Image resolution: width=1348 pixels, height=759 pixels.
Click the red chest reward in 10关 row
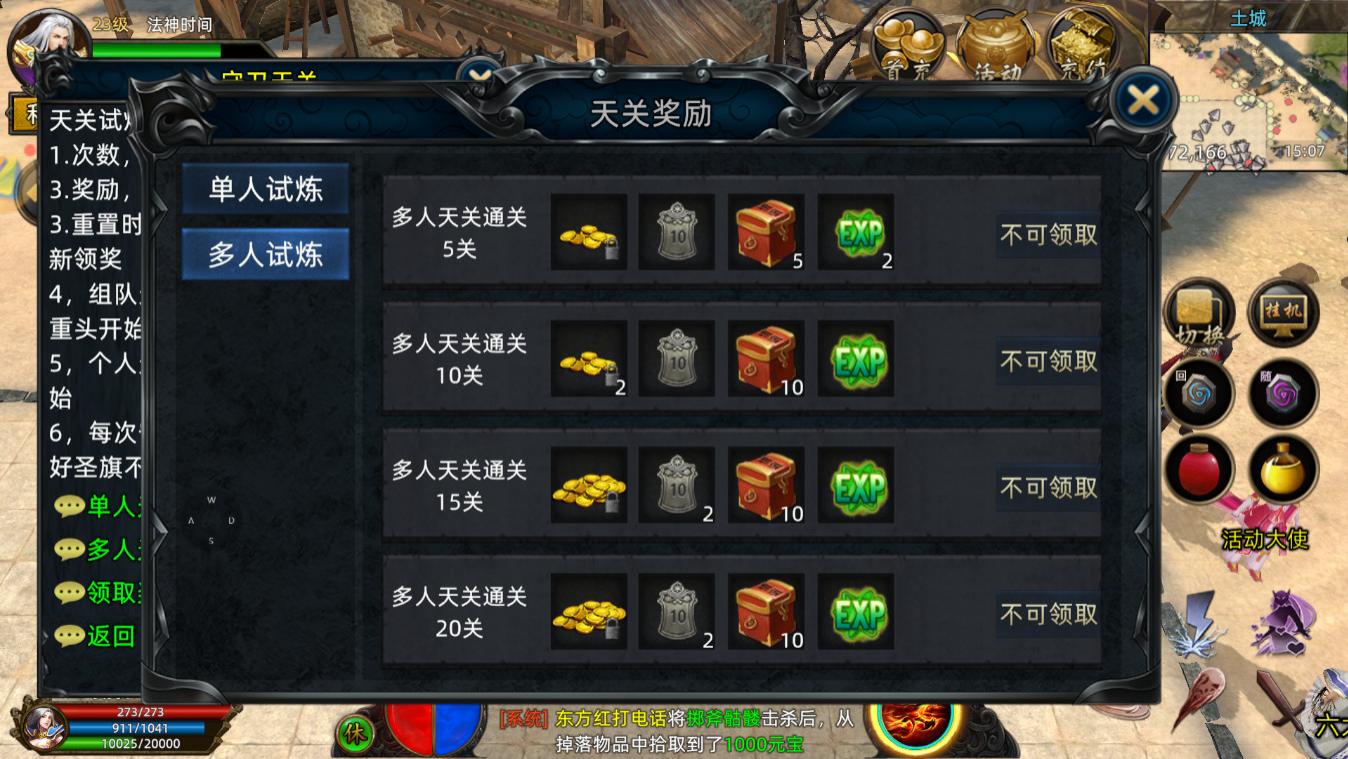point(766,359)
